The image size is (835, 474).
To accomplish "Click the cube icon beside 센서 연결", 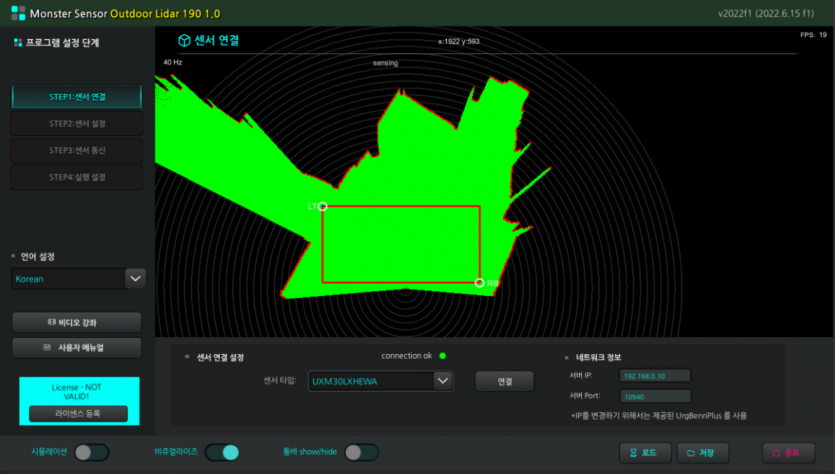I will click(184, 40).
